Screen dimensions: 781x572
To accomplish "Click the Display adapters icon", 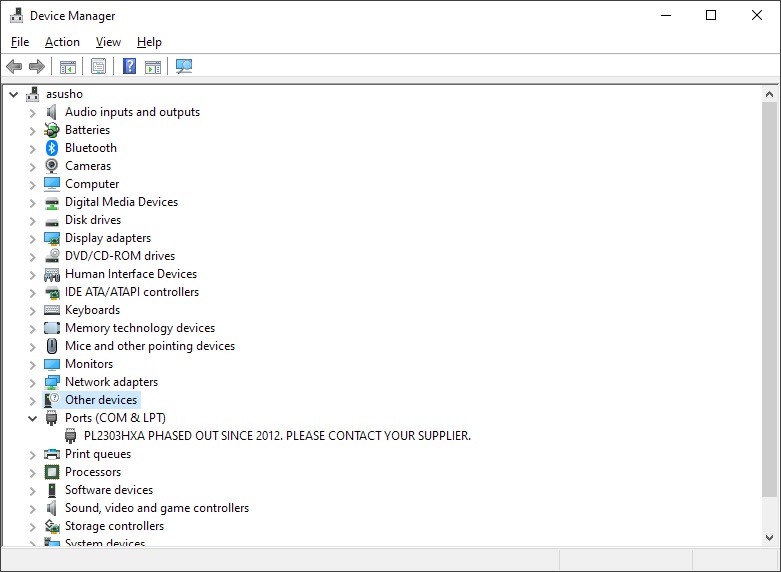I will (x=52, y=238).
